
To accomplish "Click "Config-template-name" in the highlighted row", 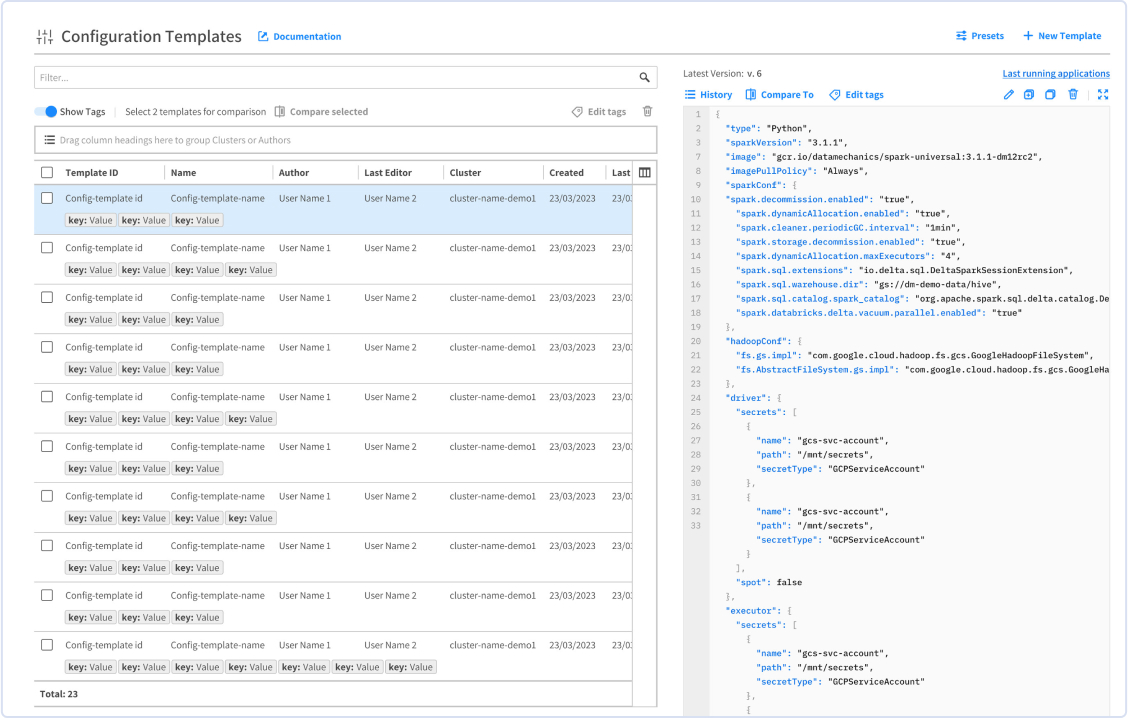I will click(217, 198).
